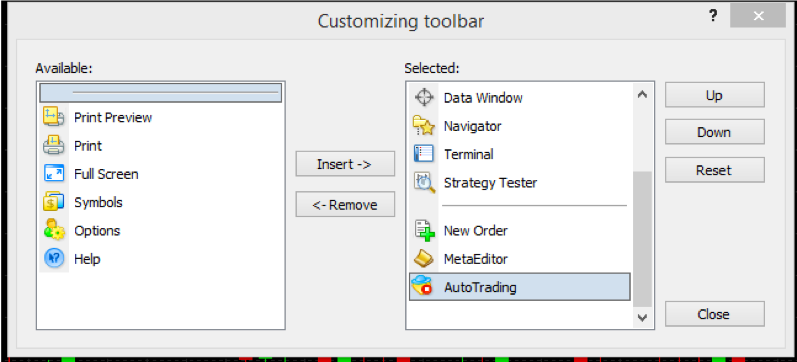Viewport: 797px width, 362px height.
Task: Select the MetaEditor book icon
Action: pyautogui.click(x=423, y=259)
